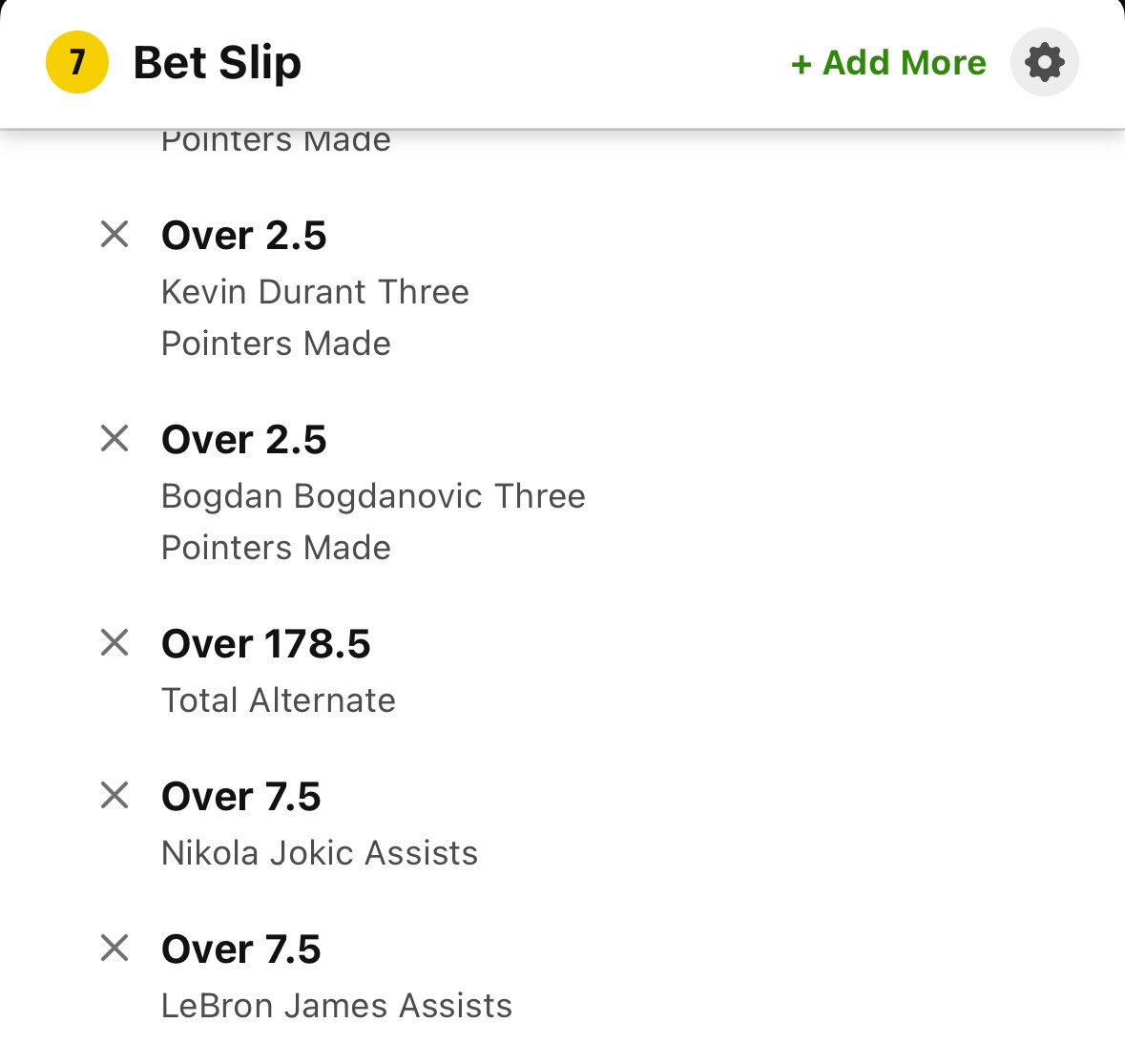Tap Over 2.5 heading above Kevin Durant
Screen dimensions: 1125x1064
(x=244, y=236)
